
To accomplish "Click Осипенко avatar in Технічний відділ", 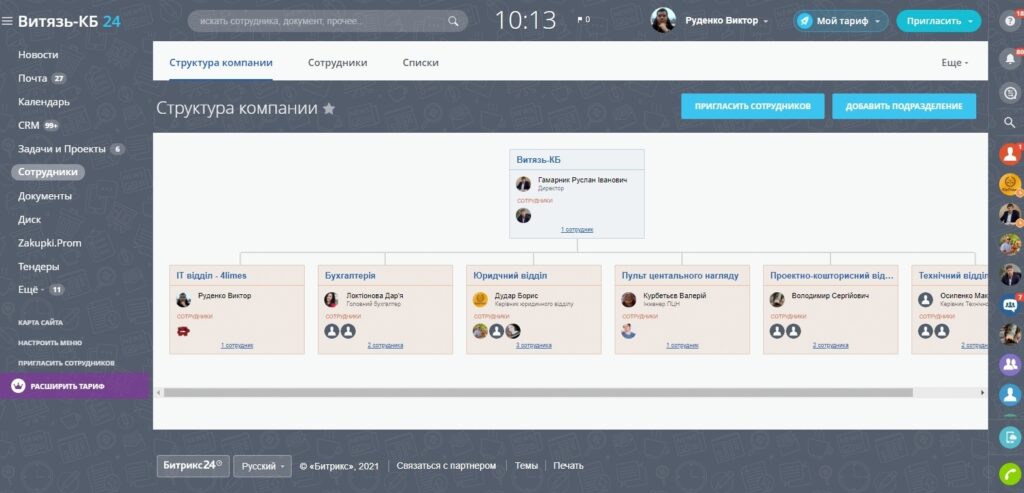I will pos(925,300).
